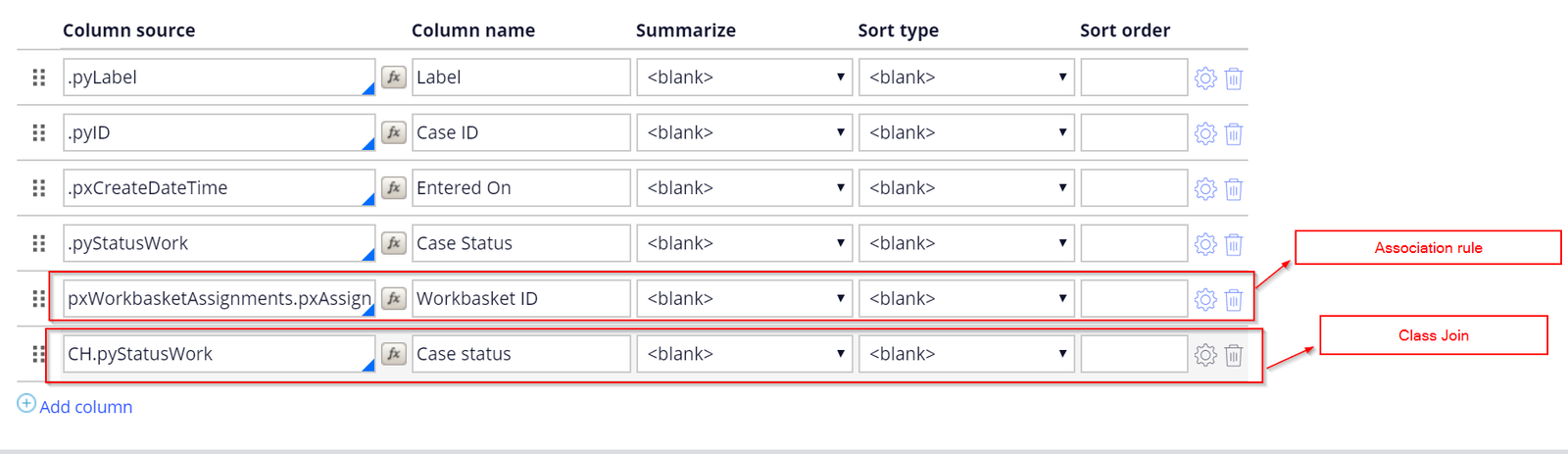Click the Sort order field in the Label row
The width and height of the screenshot is (1568, 454).
coord(1134,77)
